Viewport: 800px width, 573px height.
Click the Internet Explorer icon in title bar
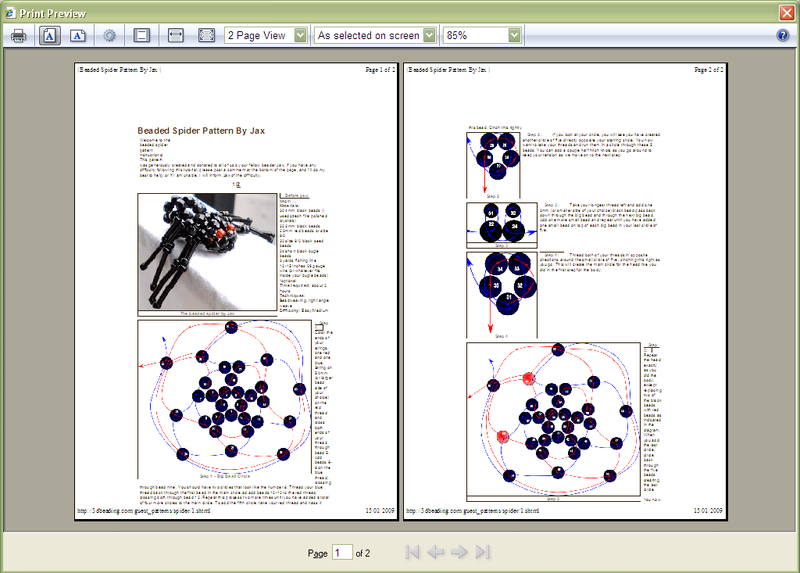10,13
